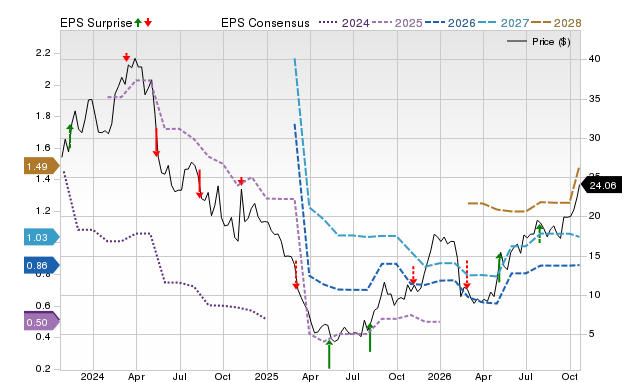Click the 30 label on the price axis
Viewport: 640px width, 382px height.
pos(594,138)
